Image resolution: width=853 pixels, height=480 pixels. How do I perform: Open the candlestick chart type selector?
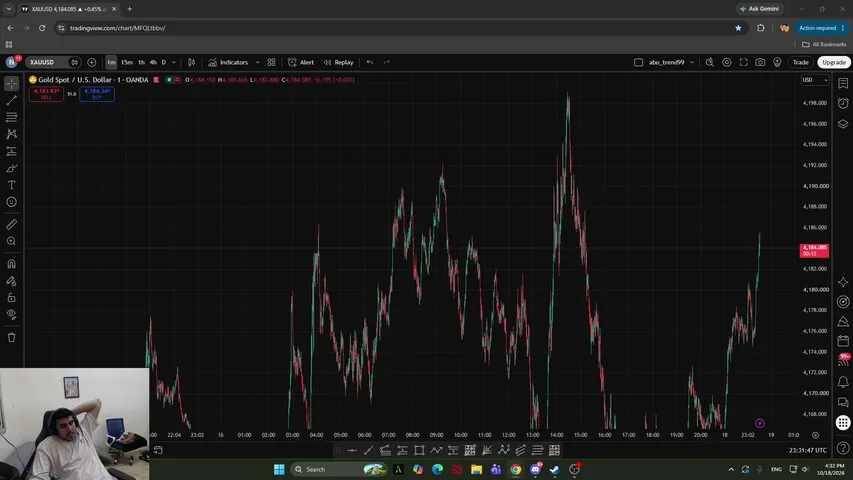191,62
